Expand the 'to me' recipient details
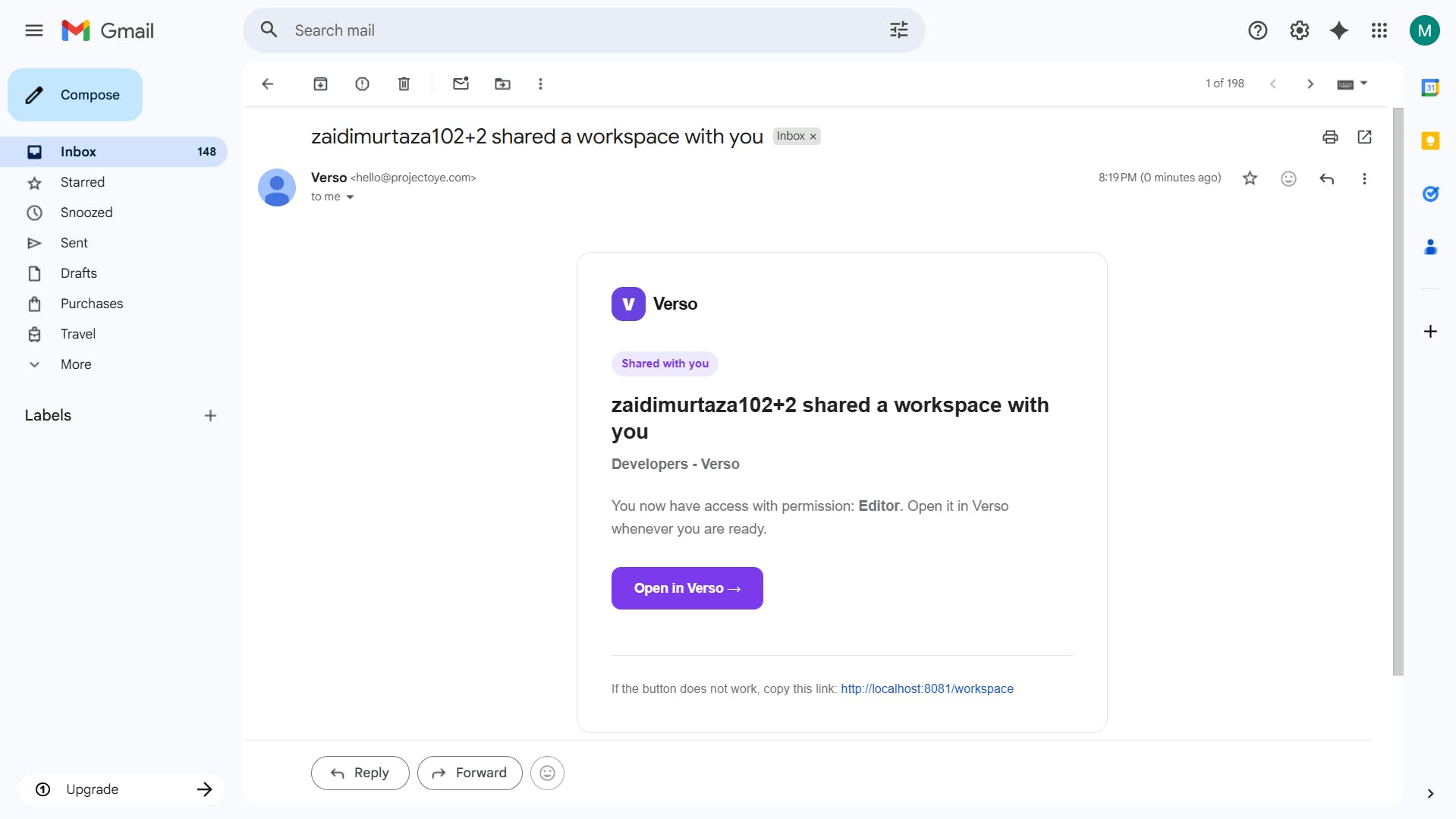Image resolution: width=1456 pixels, height=819 pixels. point(350,197)
